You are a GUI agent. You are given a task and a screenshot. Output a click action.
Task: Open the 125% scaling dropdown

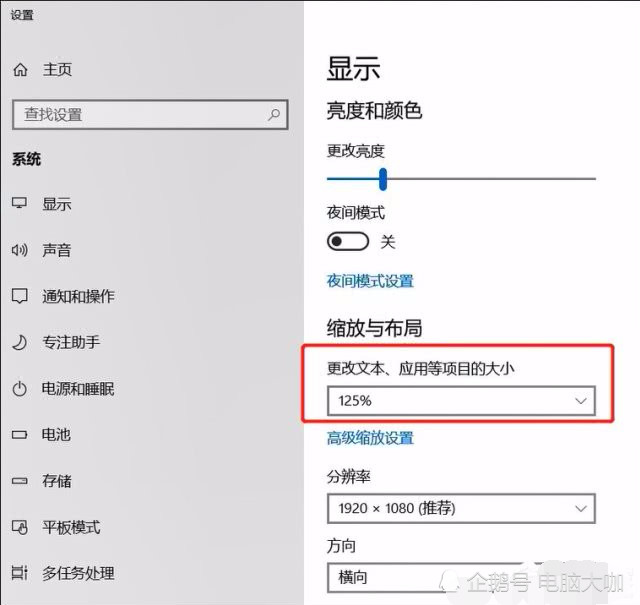461,401
